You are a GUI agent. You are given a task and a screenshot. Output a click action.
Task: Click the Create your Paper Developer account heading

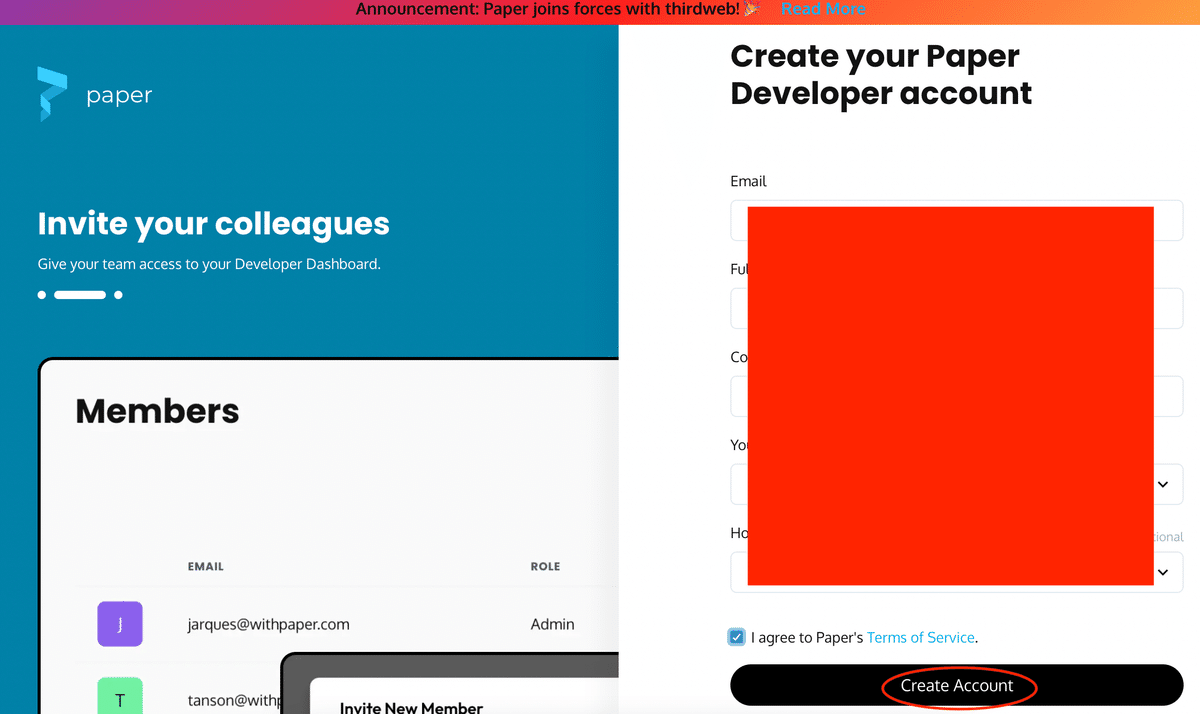[881, 74]
